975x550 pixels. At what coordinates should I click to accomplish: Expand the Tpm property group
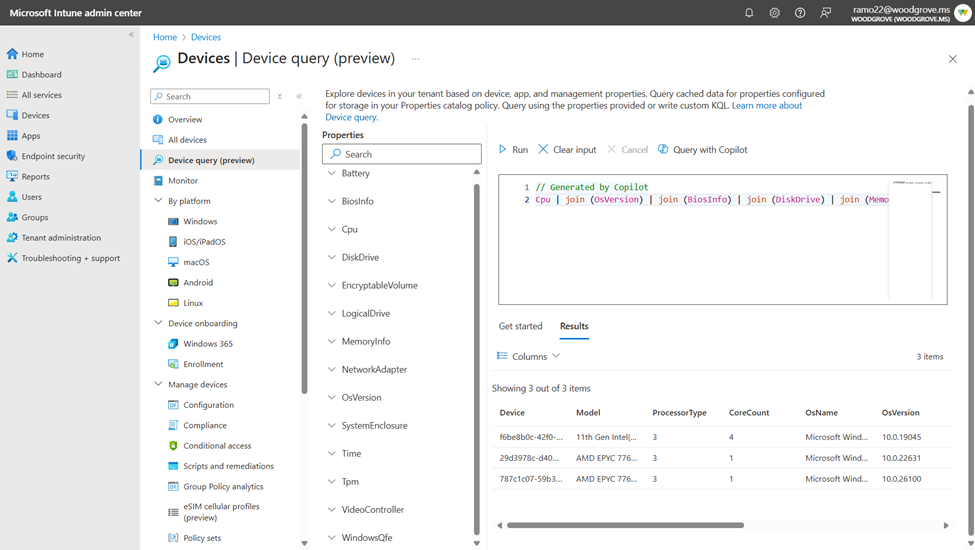[x=331, y=482]
